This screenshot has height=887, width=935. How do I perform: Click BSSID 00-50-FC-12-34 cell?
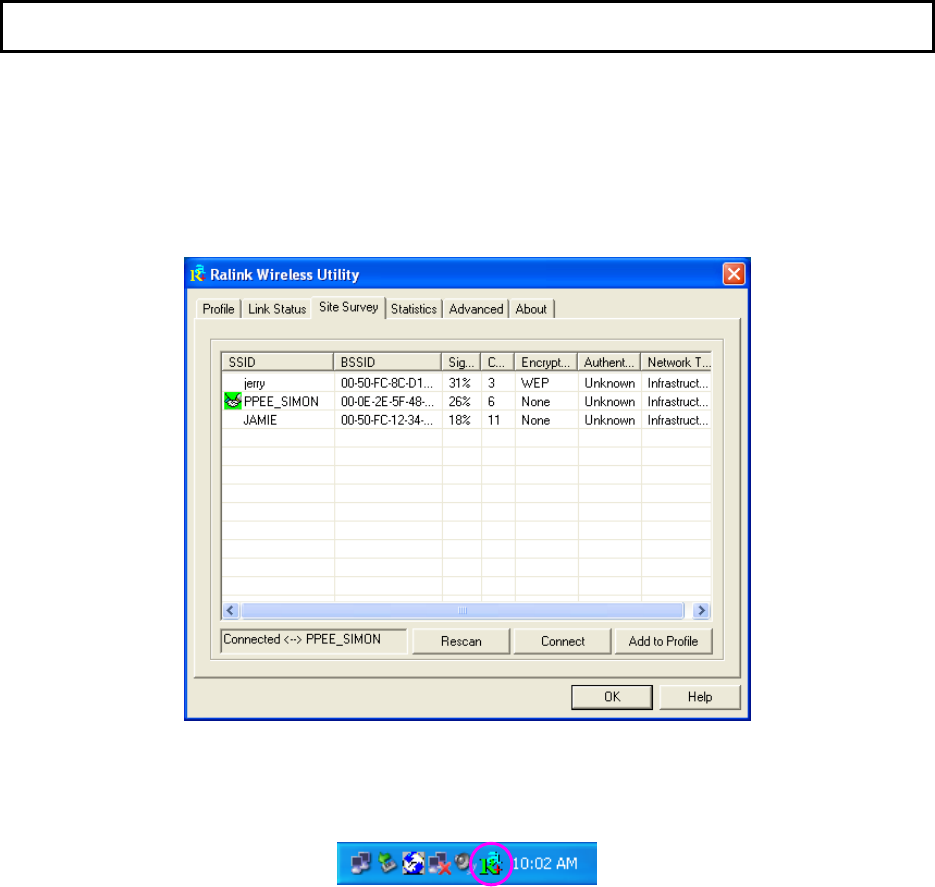coord(387,420)
